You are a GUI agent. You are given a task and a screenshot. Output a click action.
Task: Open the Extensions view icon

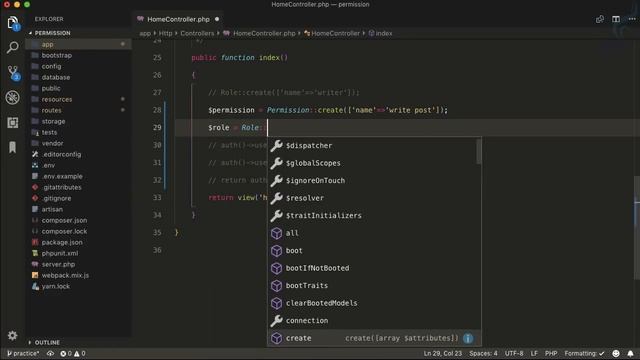pos(13,122)
